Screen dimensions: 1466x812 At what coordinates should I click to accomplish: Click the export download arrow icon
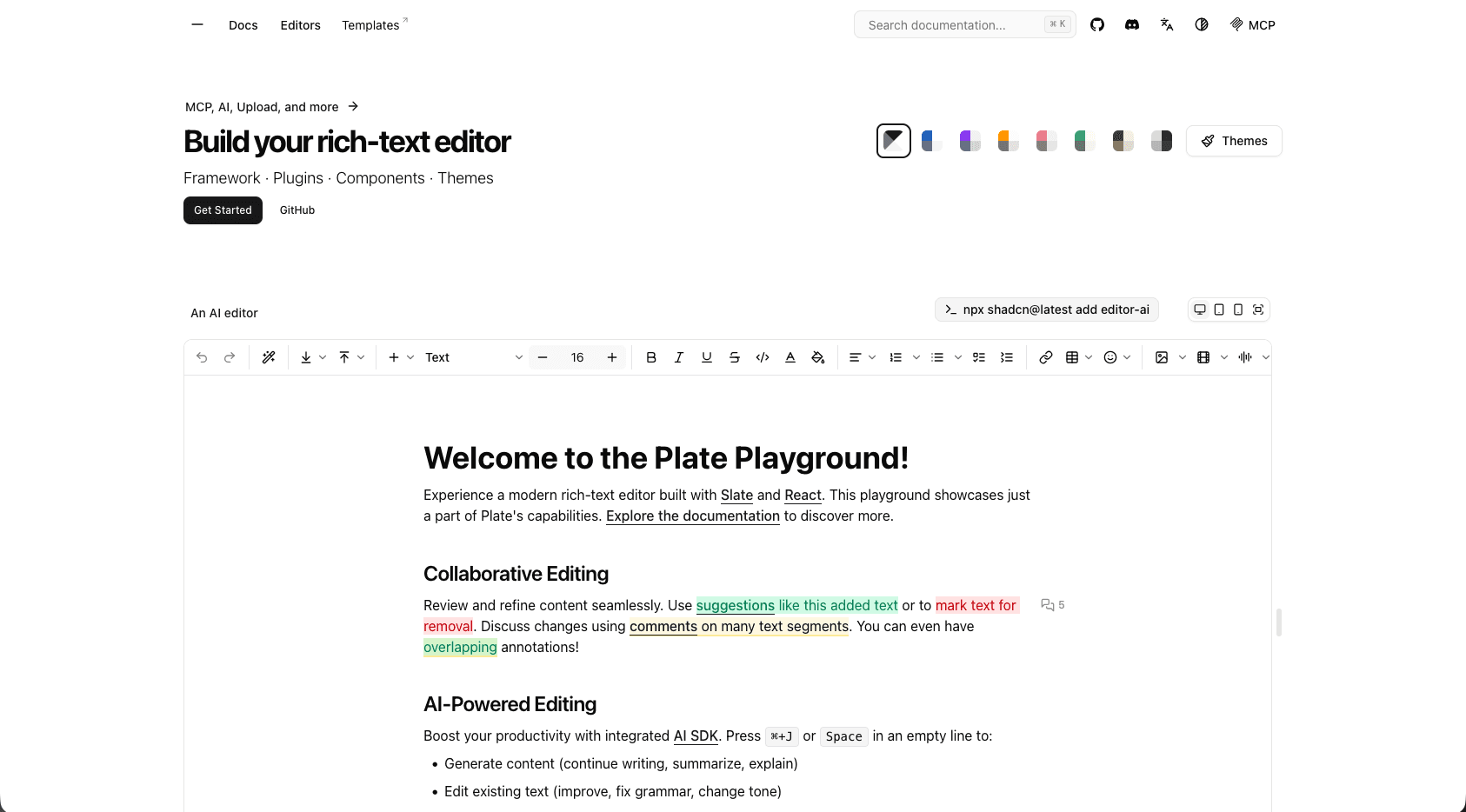[306, 357]
